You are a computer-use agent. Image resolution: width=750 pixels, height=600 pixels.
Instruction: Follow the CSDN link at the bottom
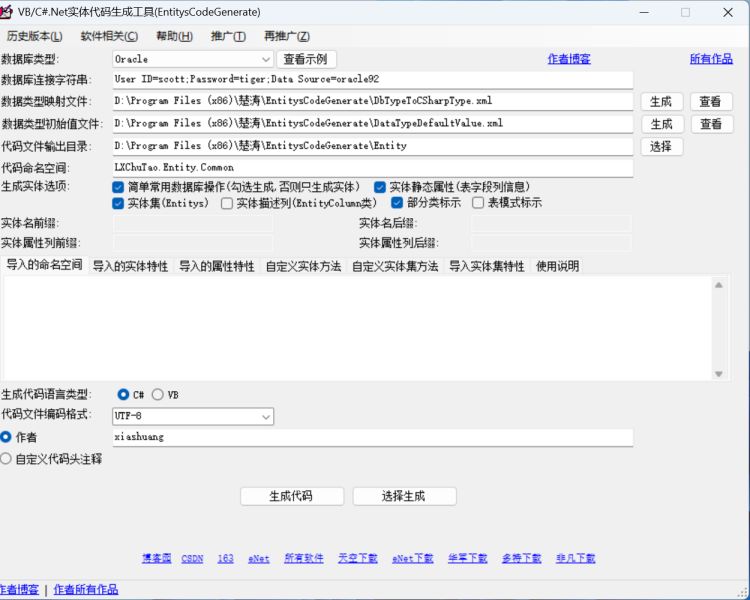click(192, 558)
